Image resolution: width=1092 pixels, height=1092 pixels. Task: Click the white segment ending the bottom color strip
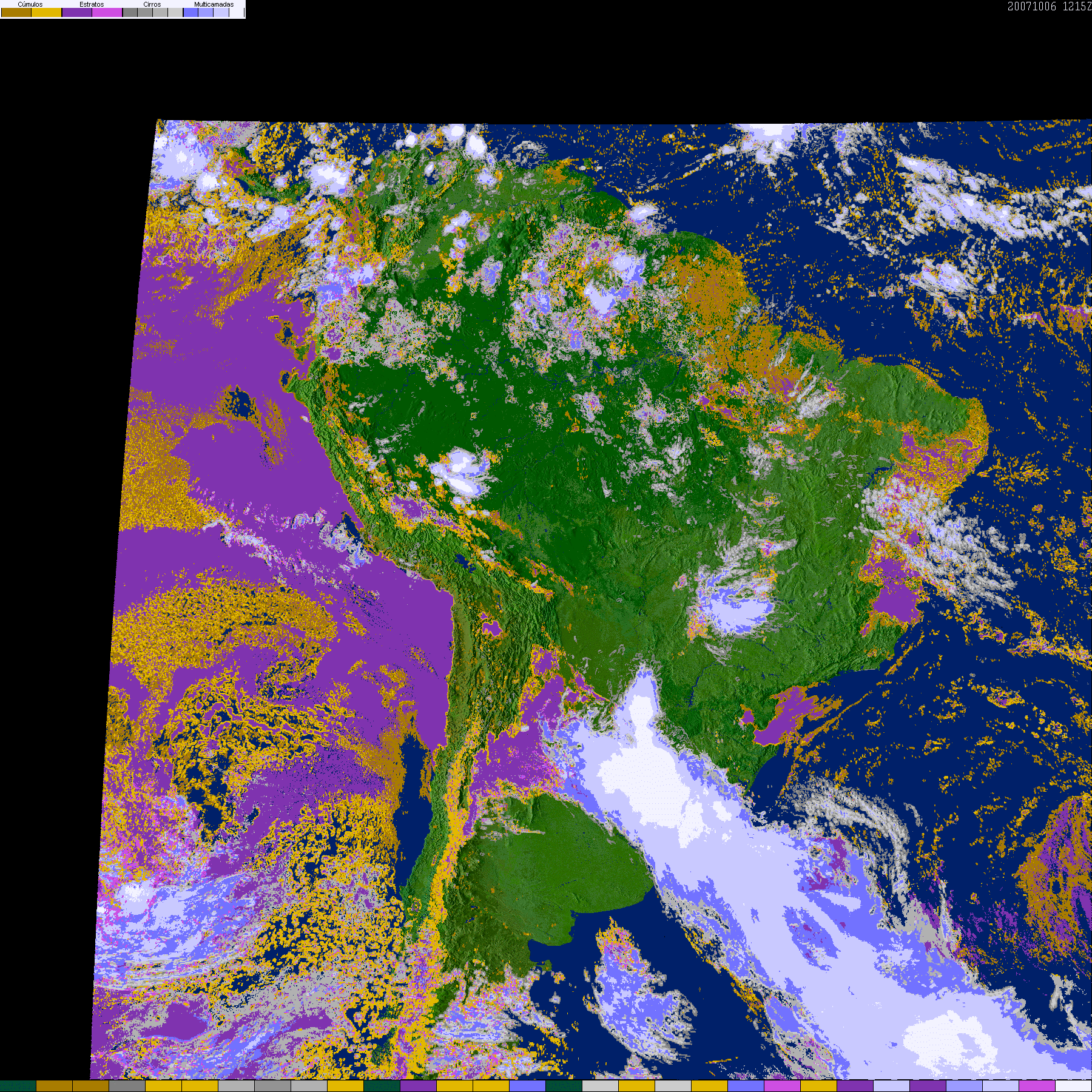pyautogui.click(x=1074, y=1086)
